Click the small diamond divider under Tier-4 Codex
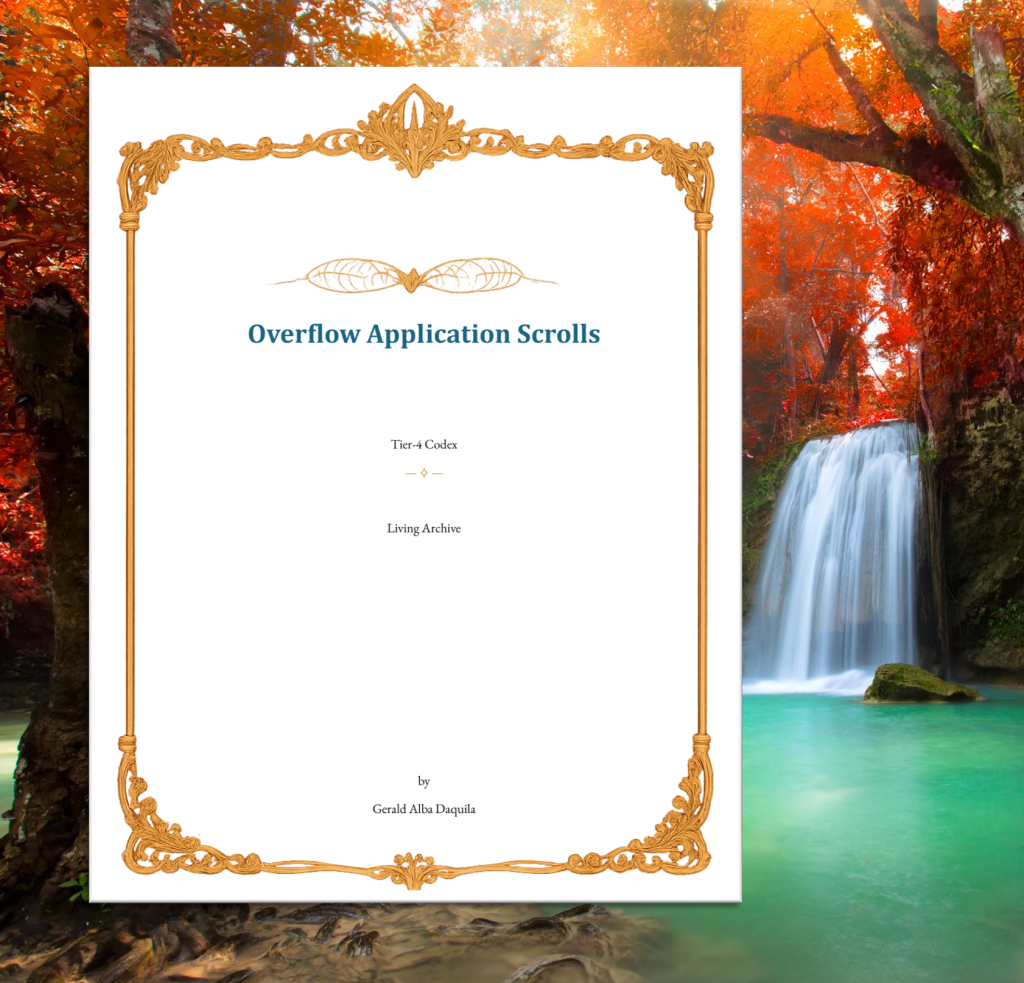 (x=423, y=473)
